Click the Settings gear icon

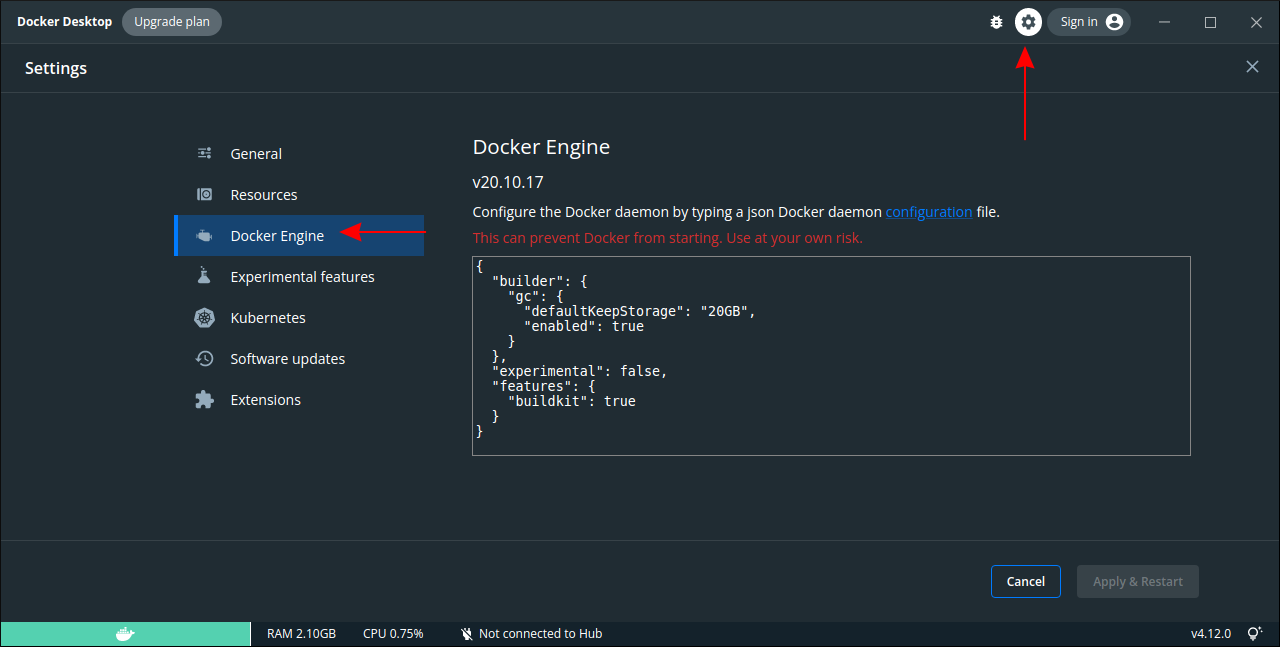coord(1028,21)
